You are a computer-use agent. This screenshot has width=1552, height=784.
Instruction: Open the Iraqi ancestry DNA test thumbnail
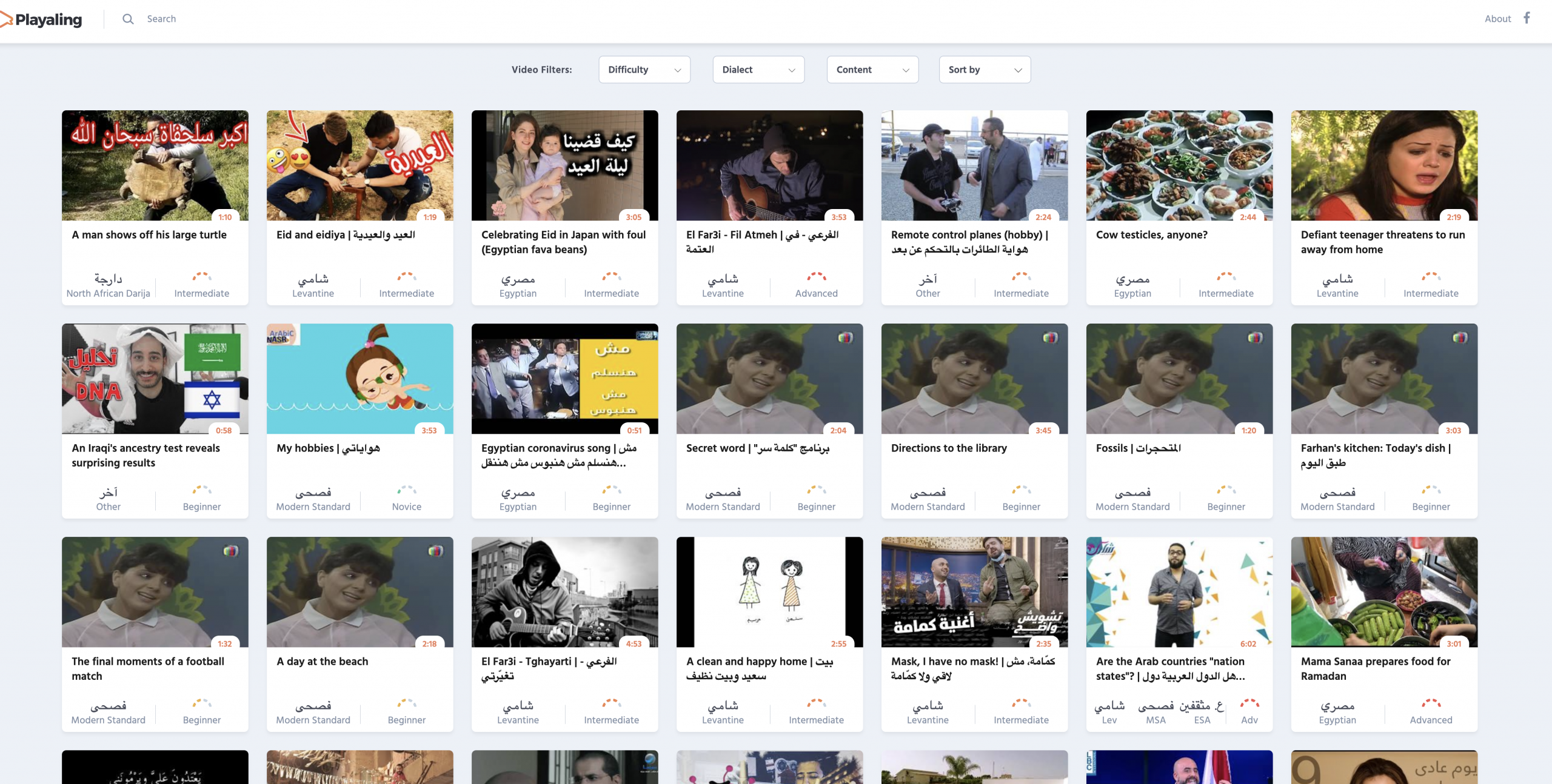155,378
